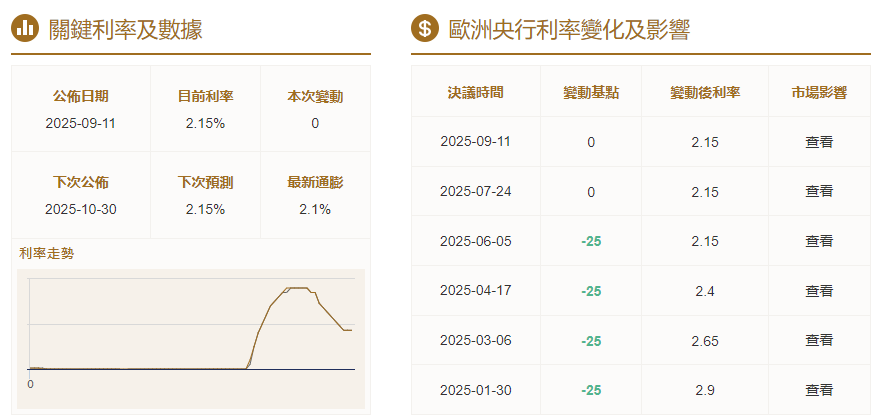This screenshot has width=882, height=419.
Task: Click the 2025-09-11 date under 公佈日期
Action: click(x=80, y=123)
